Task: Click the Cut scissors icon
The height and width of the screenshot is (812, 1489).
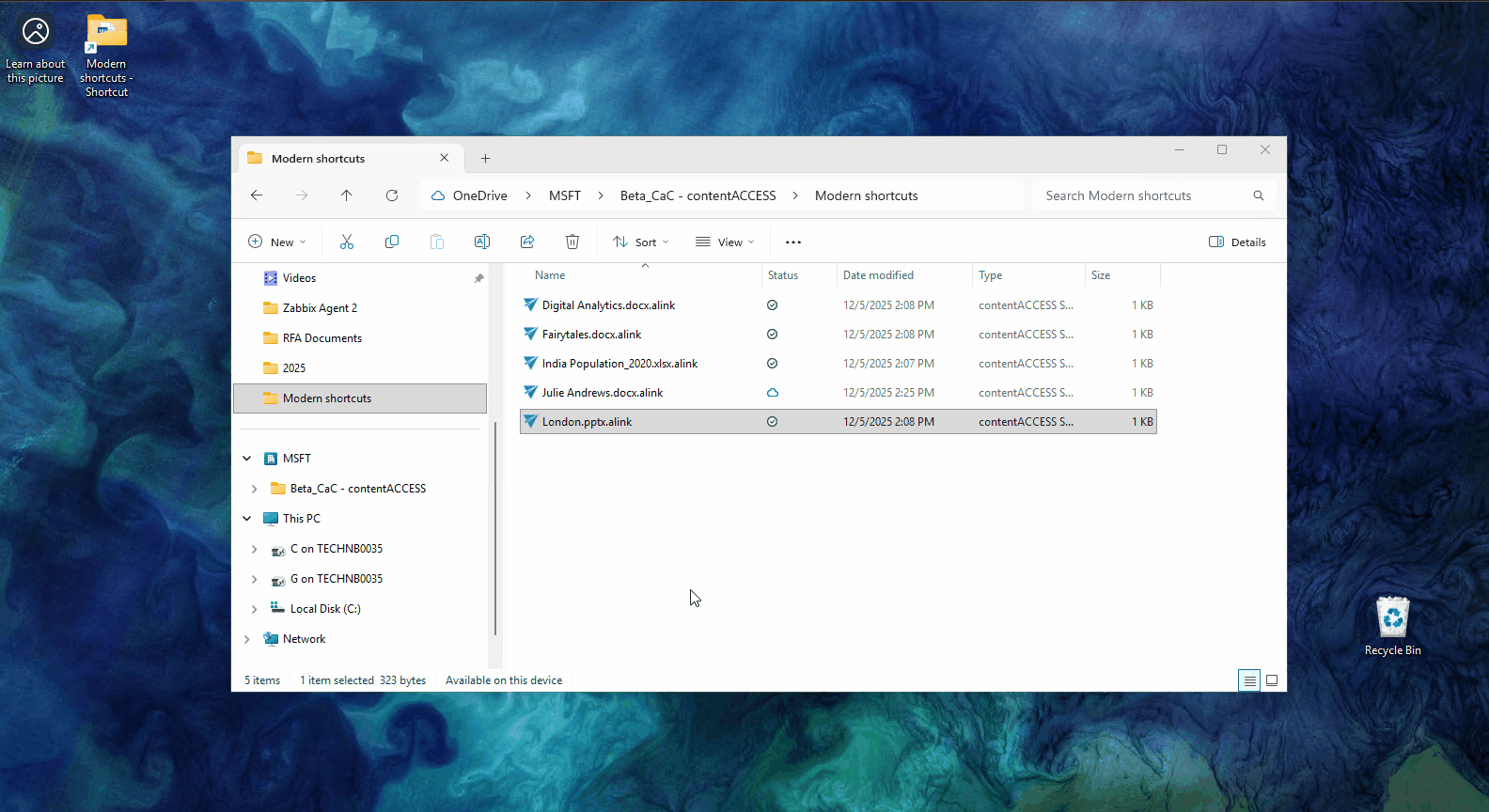Action: click(x=347, y=242)
